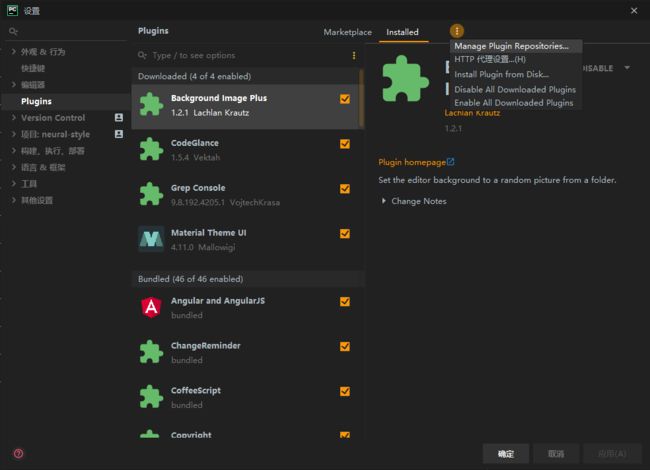Viewport: 650px width, 470px height.
Task: Choose Disable All Downloaded Plugins
Action: 516,90
